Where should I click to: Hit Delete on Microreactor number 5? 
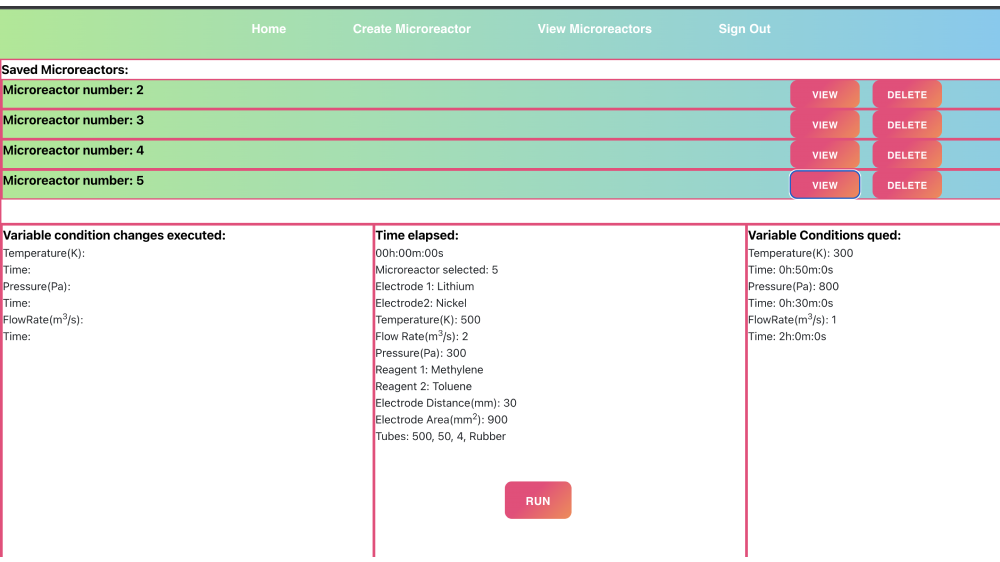pyautogui.click(x=906, y=185)
